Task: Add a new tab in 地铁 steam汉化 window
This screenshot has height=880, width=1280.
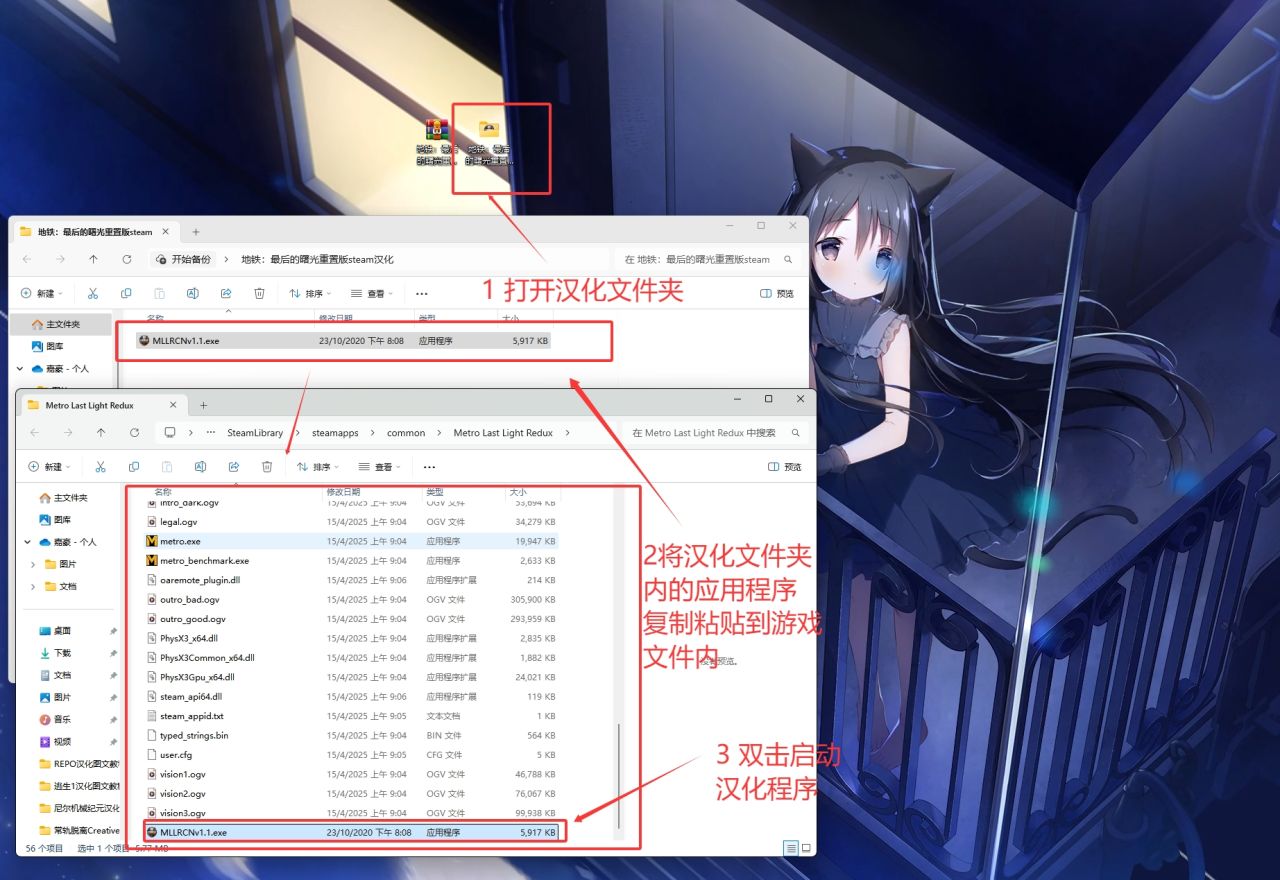Action: pos(196,232)
